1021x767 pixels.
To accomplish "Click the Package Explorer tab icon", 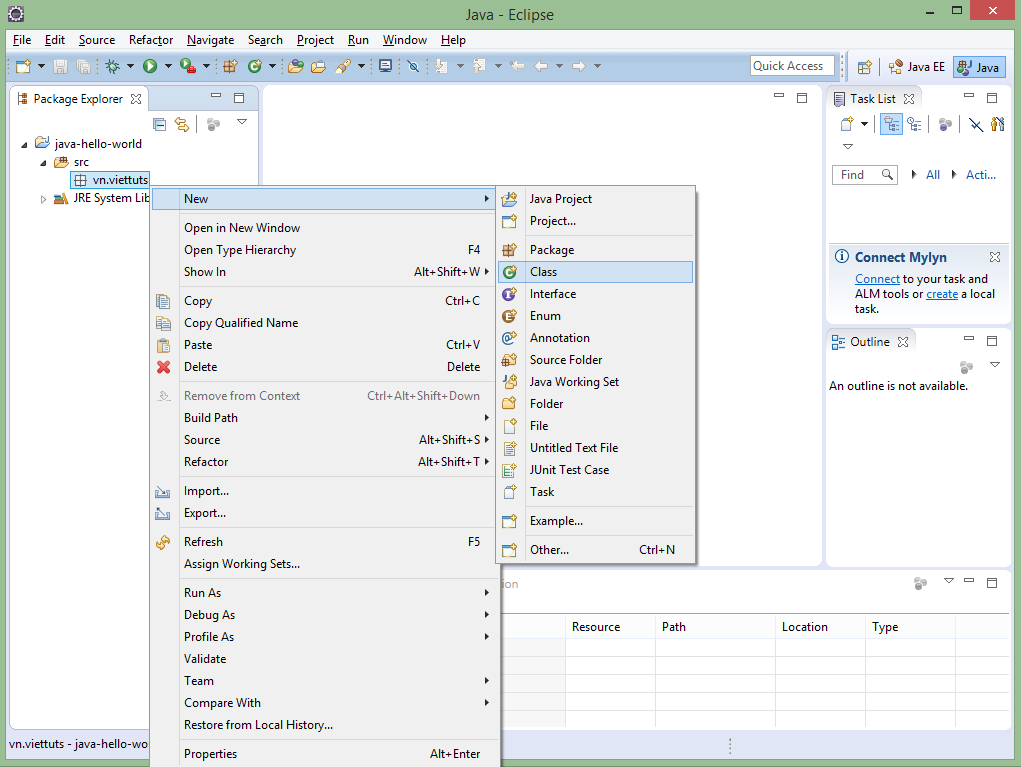I will pos(23,99).
